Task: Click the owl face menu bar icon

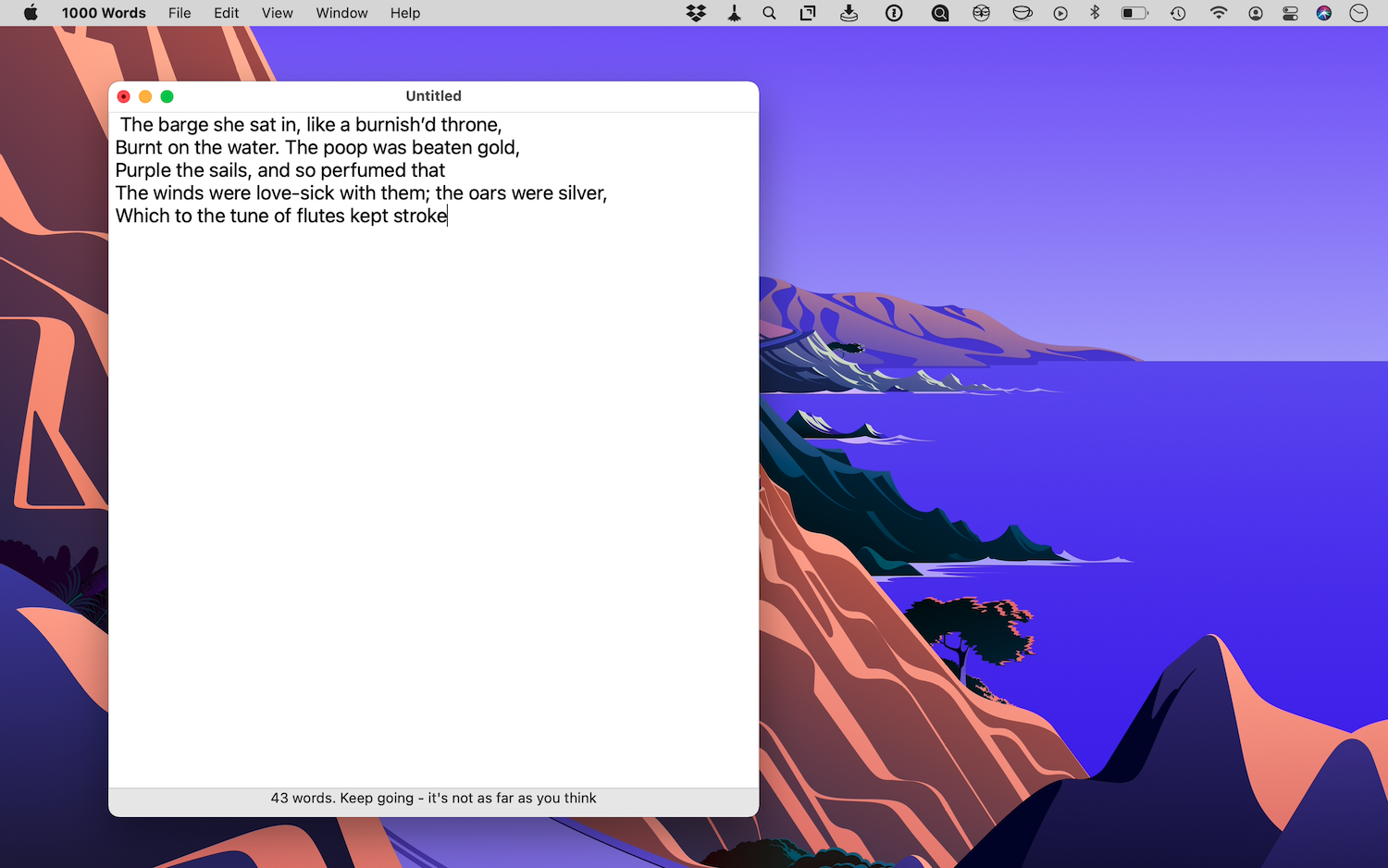Action: (981, 13)
